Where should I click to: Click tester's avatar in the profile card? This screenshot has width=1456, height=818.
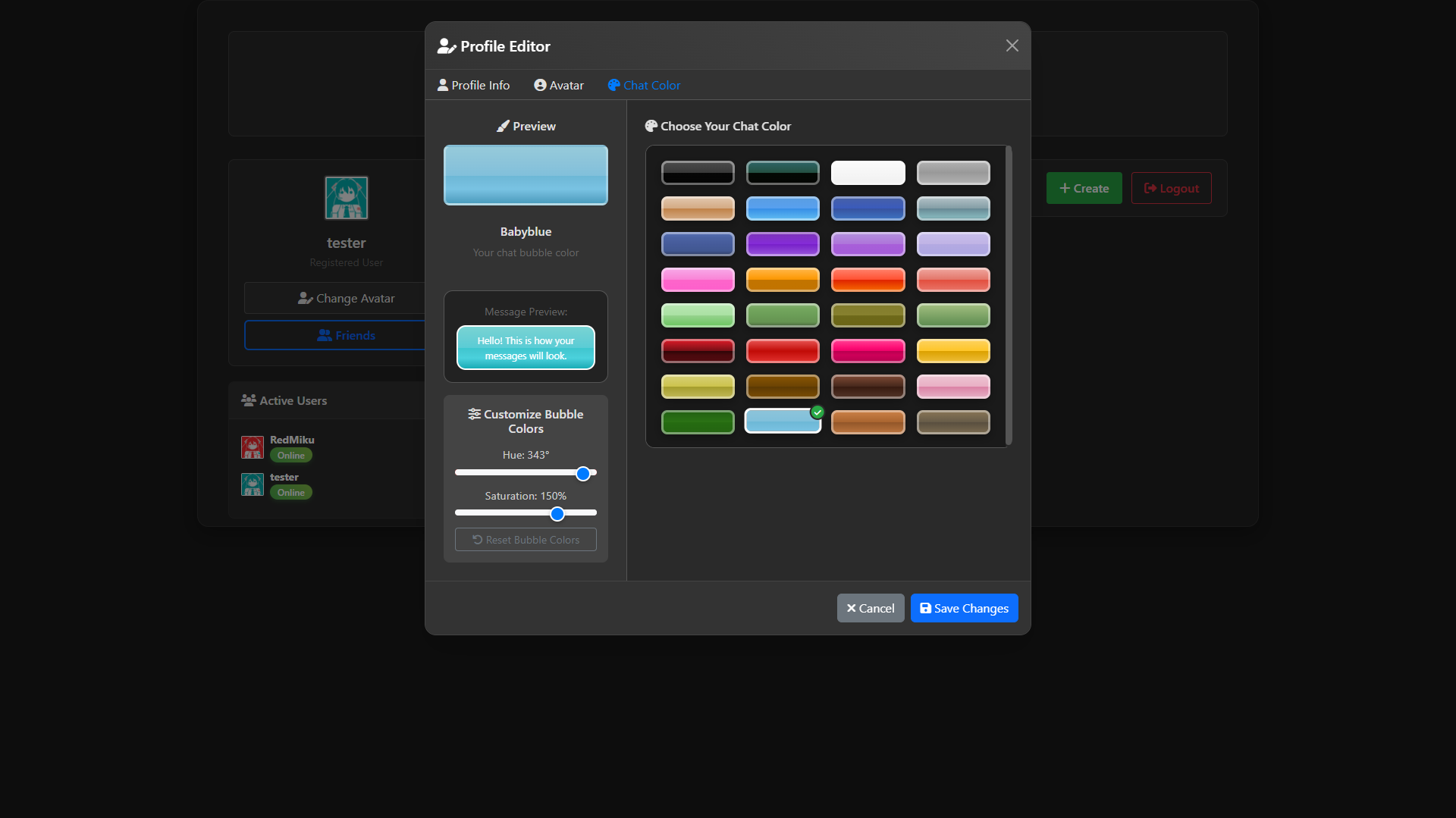click(347, 198)
